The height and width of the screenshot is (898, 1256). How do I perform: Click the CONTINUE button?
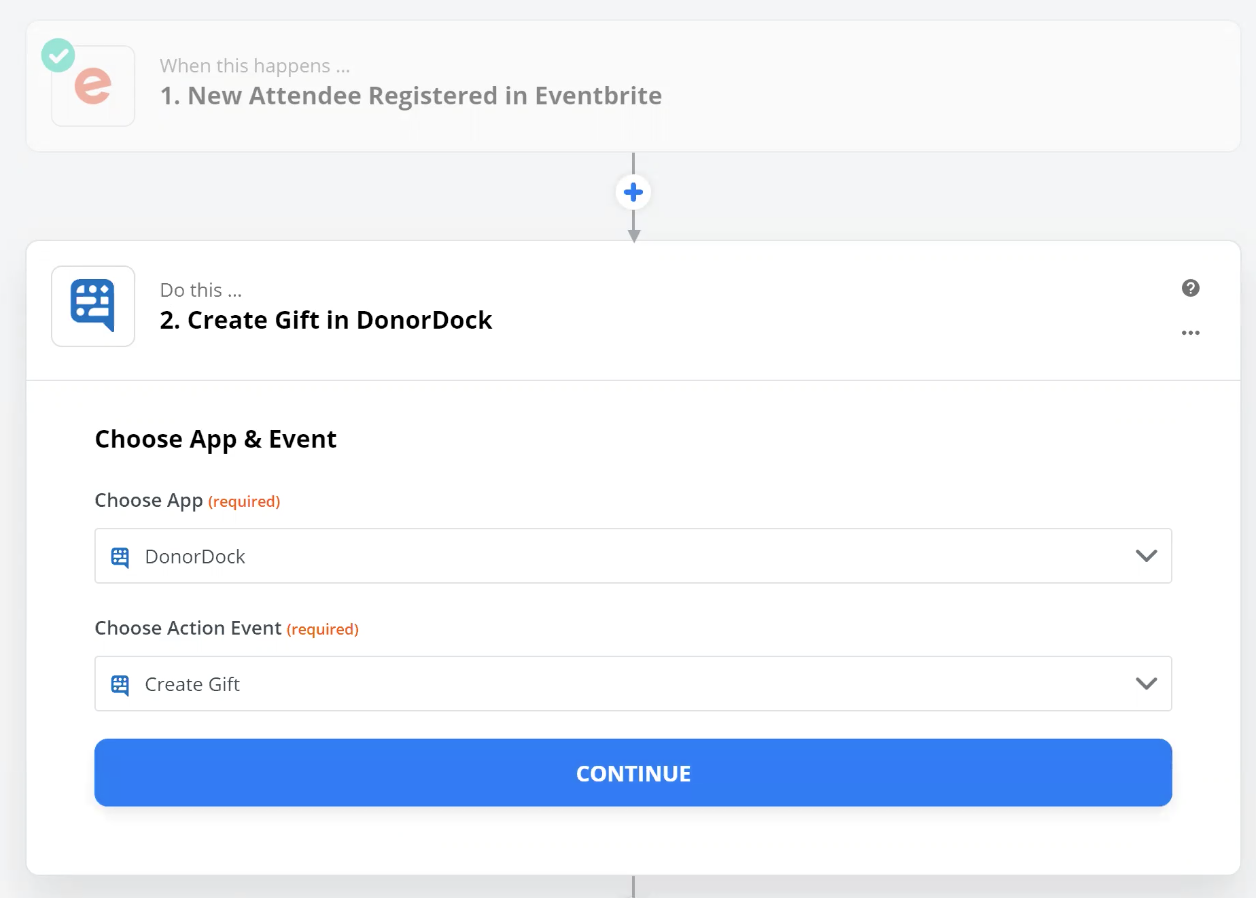[x=633, y=773]
